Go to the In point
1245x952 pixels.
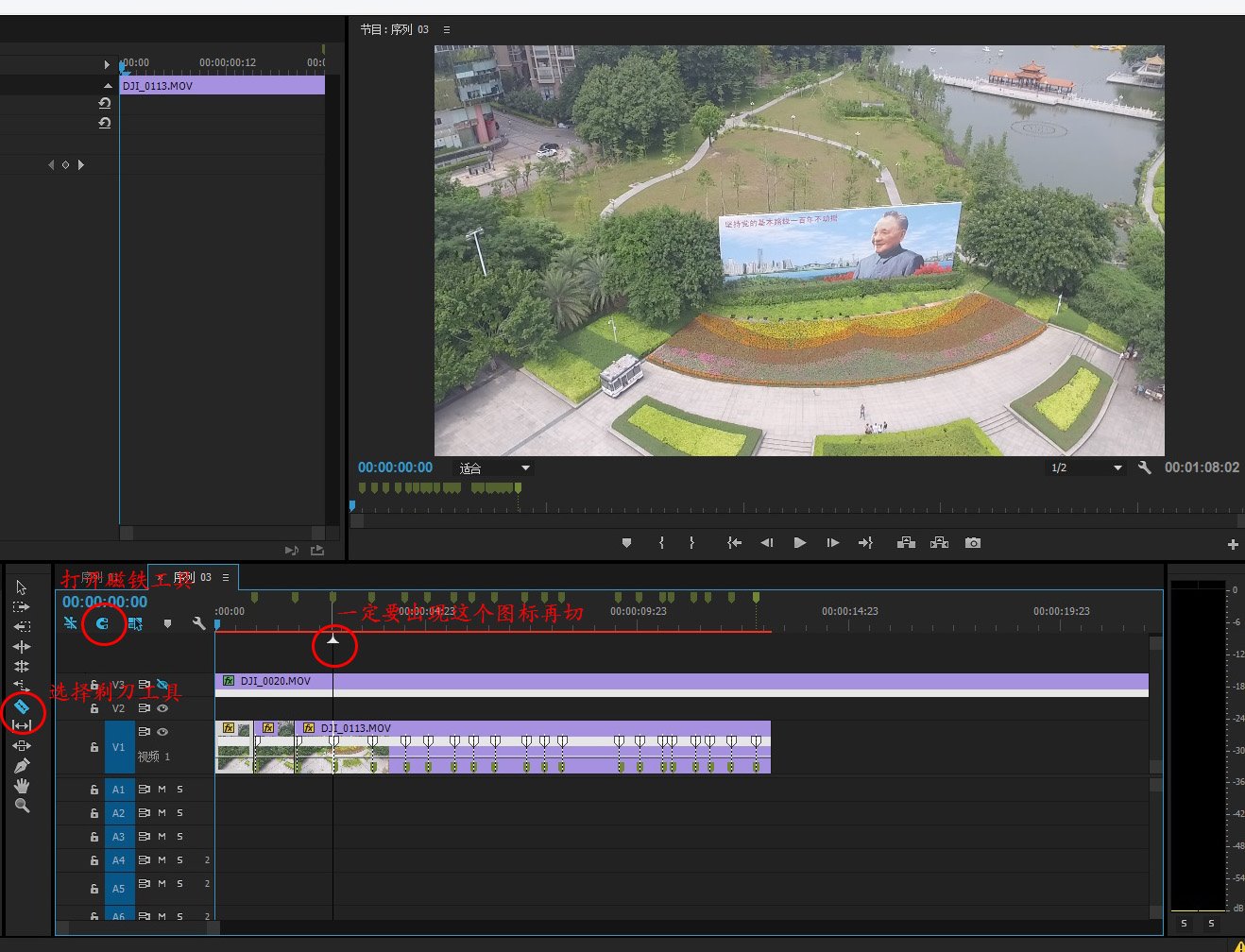[734, 543]
